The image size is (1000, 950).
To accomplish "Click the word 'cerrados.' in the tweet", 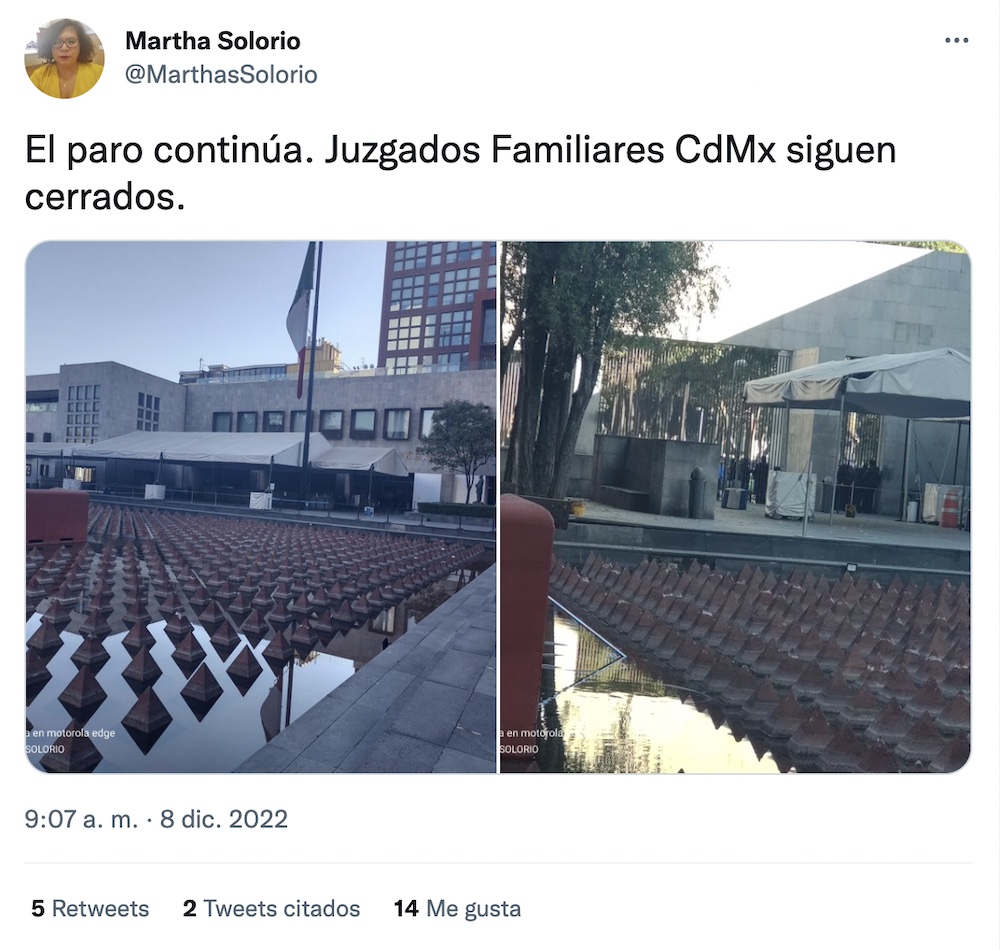I will pos(105,198).
